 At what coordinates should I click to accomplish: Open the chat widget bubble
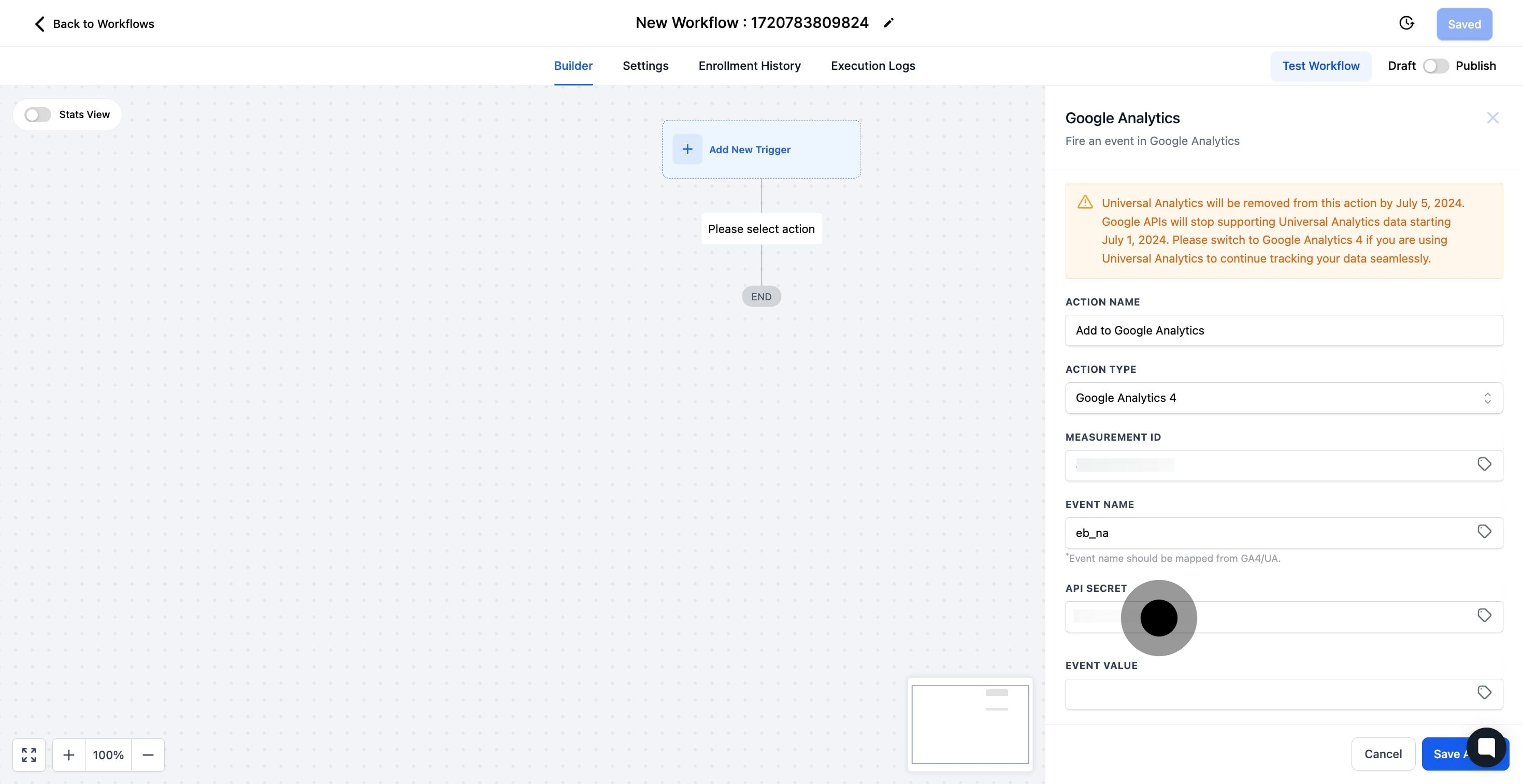(x=1486, y=747)
